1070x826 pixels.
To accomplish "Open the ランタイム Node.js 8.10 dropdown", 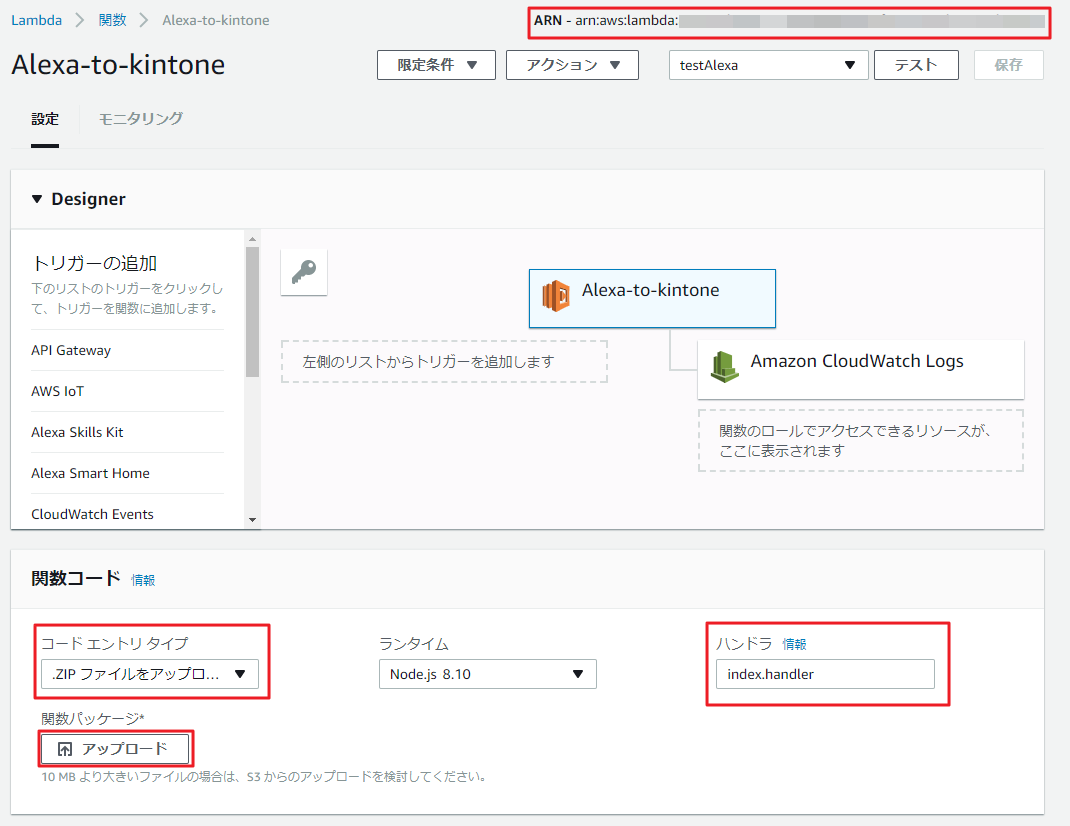I will click(487, 674).
